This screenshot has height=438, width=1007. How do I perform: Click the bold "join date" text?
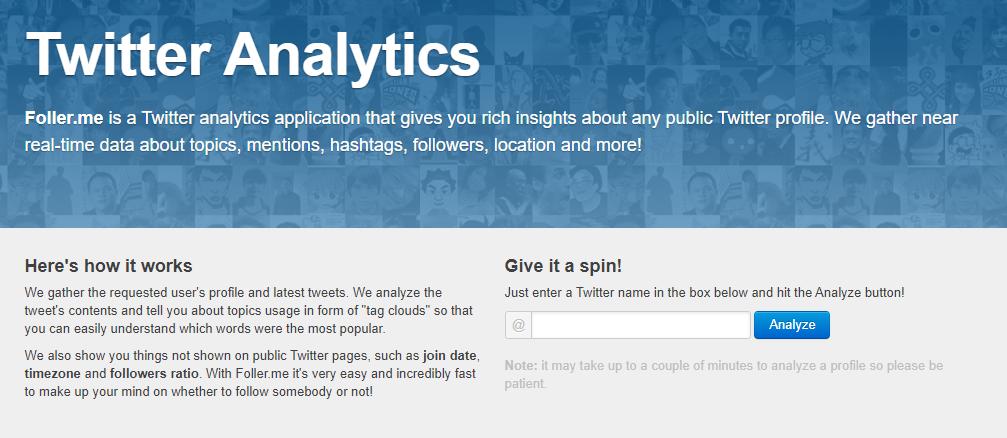click(x=451, y=355)
